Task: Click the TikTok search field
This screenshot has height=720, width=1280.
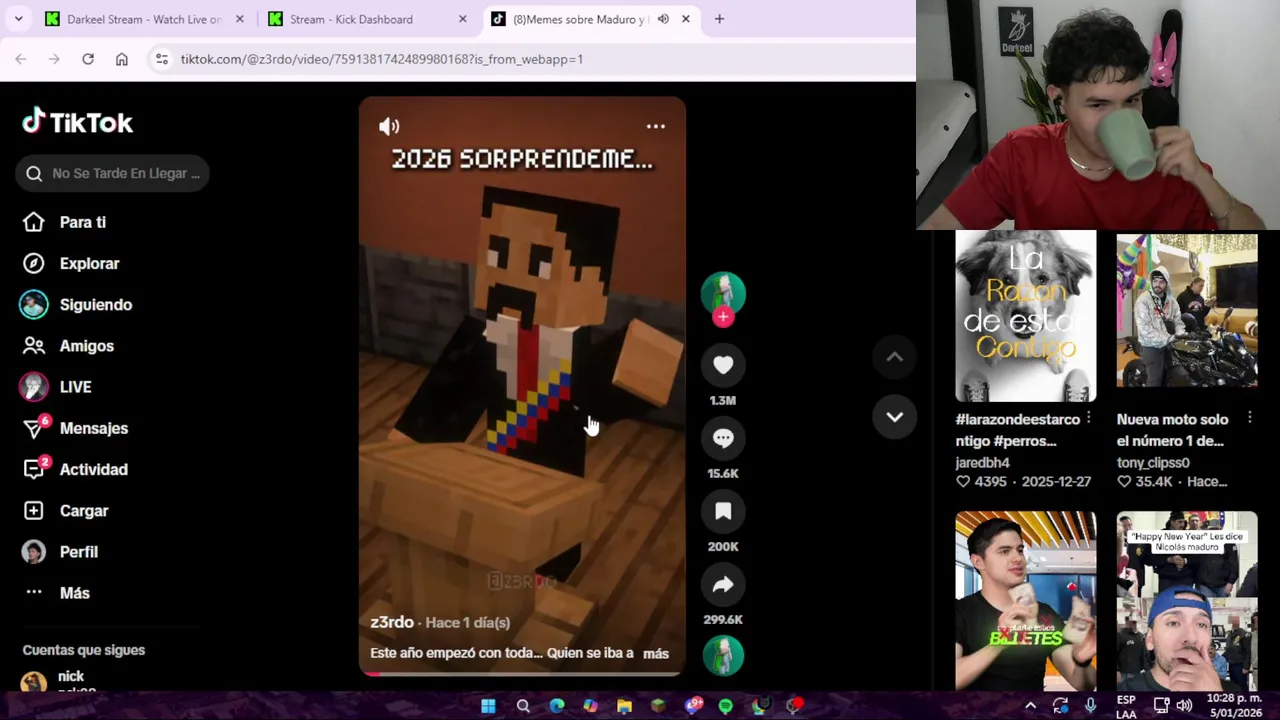Action: coord(112,173)
